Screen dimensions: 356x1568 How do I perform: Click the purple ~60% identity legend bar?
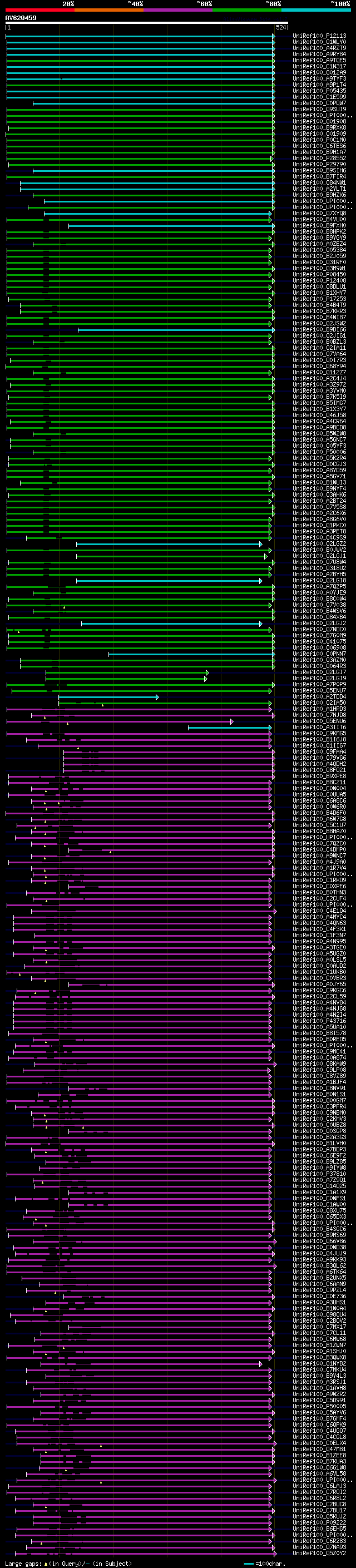pyautogui.click(x=177, y=10)
